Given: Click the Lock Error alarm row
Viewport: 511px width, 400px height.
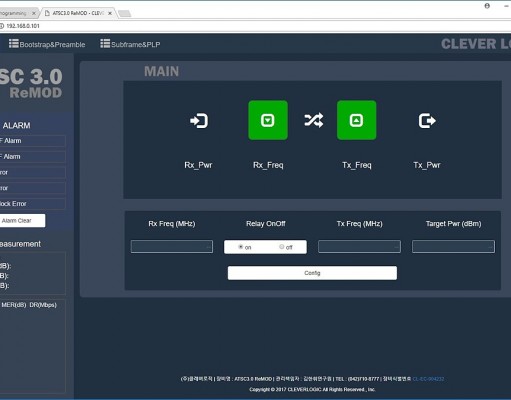Looking at the screenshot, I should click(x=33, y=204).
